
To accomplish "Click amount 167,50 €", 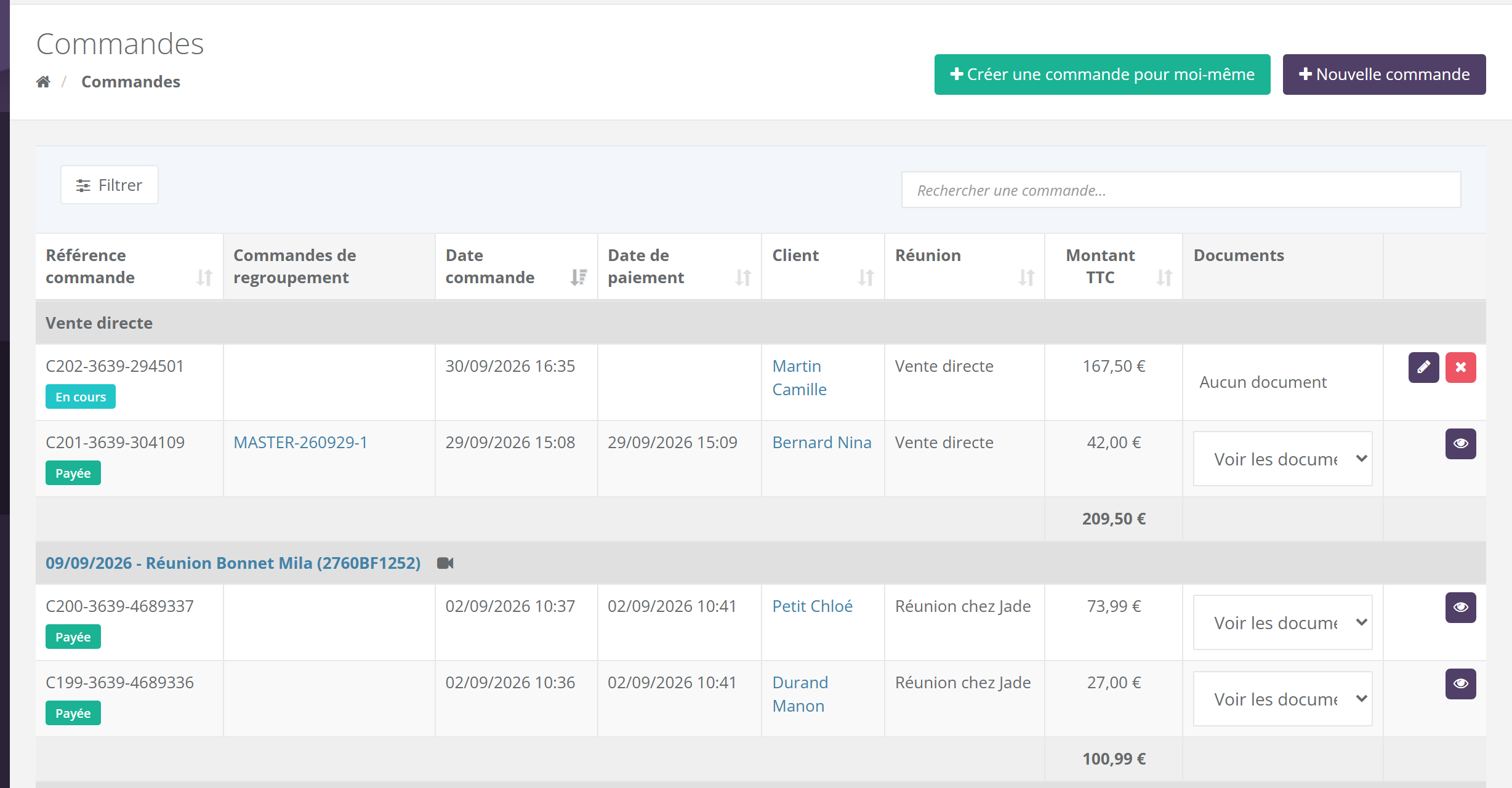I will pos(1114,366).
